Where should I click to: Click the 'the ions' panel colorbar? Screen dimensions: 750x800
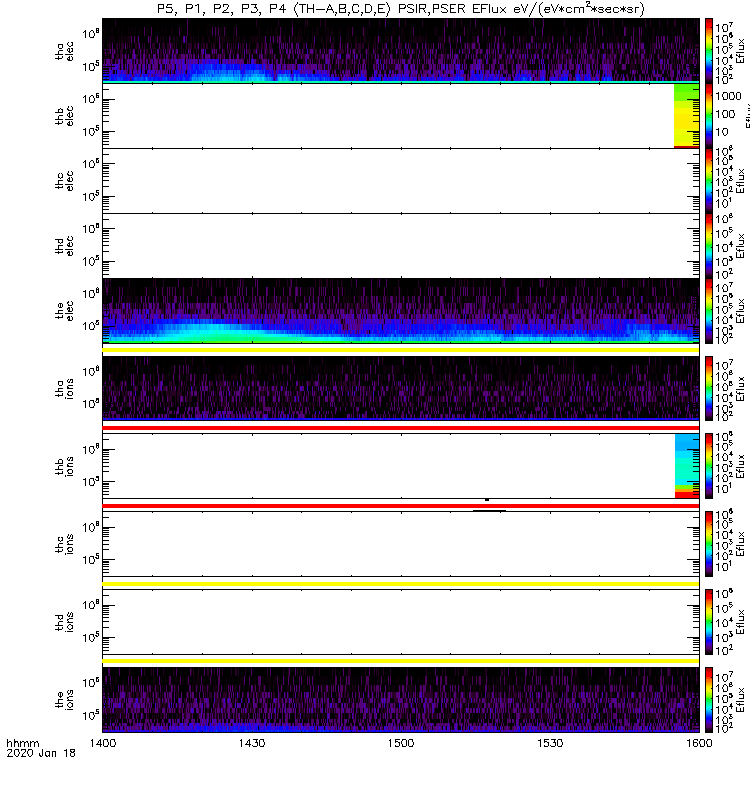tap(709, 699)
